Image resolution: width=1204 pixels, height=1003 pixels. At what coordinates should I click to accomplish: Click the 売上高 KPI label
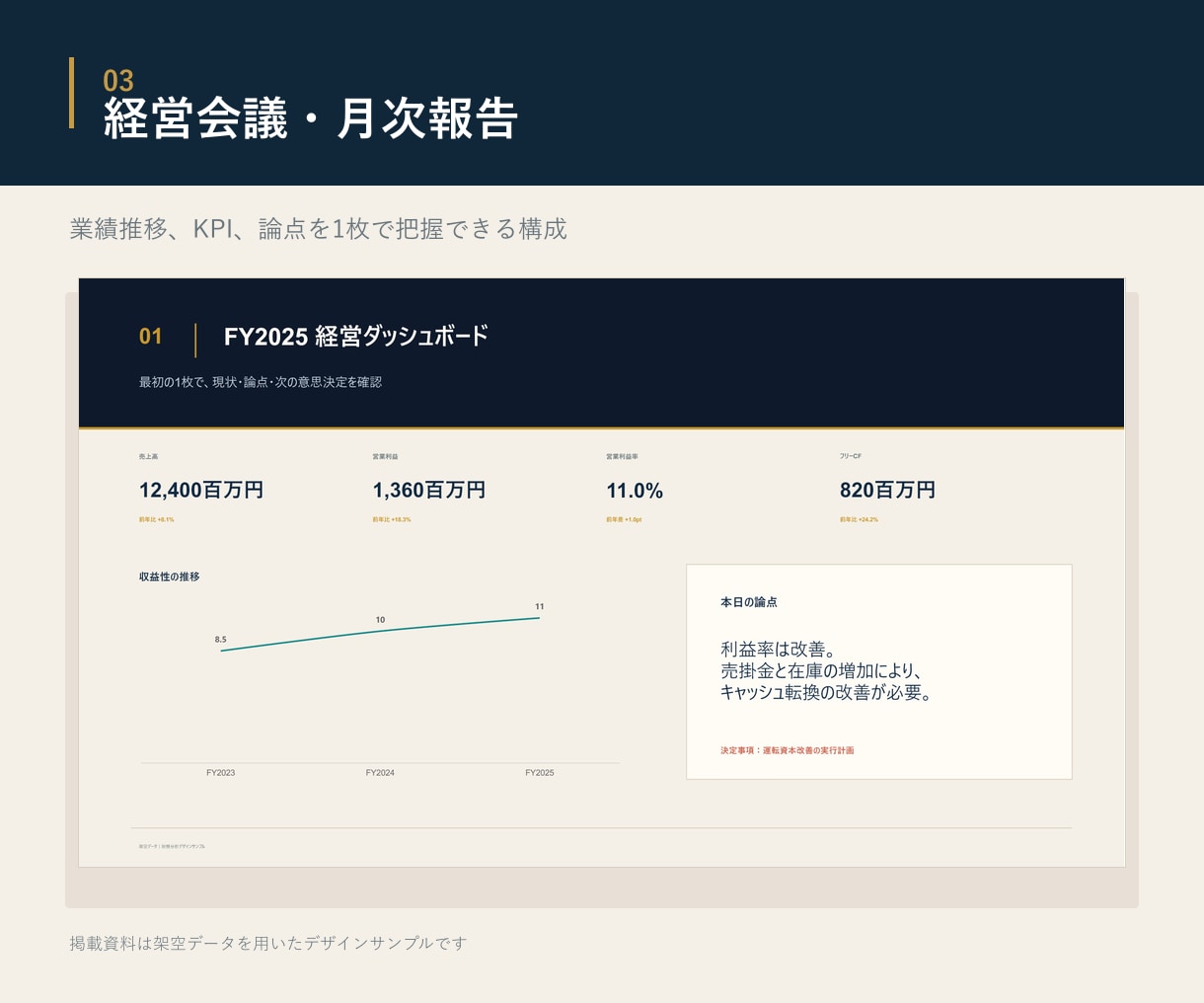click(149, 457)
